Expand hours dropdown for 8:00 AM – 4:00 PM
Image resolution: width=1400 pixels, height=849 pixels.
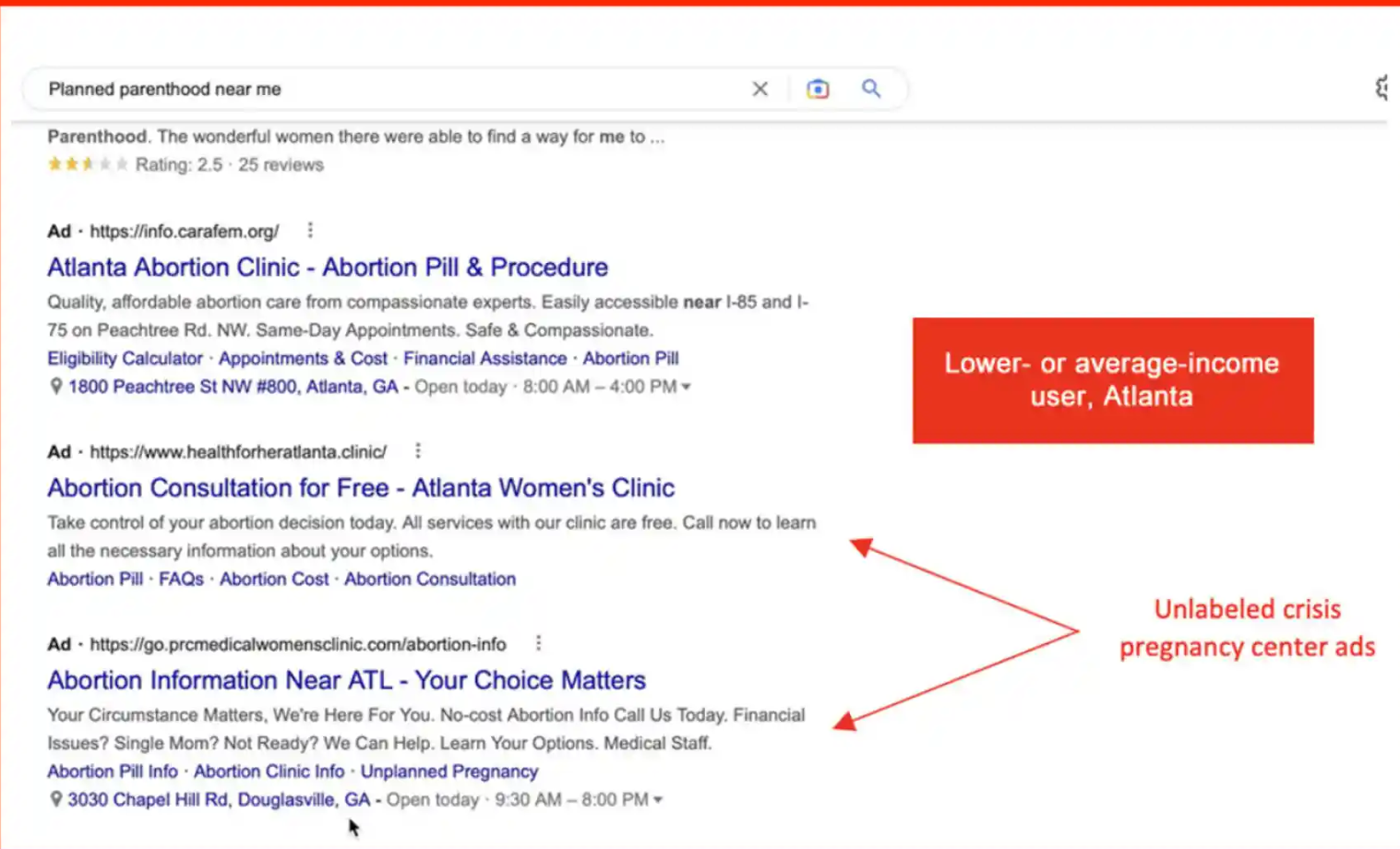(686, 388)
